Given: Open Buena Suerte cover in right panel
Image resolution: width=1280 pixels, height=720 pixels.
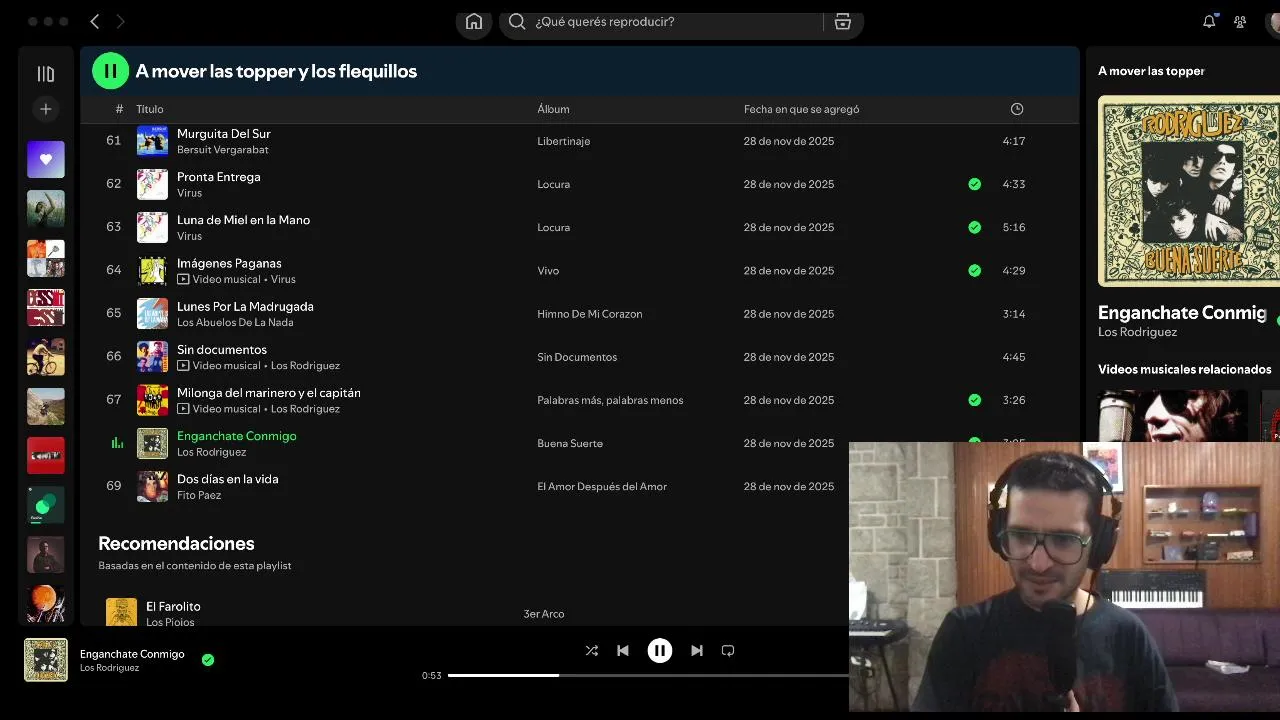Looking at the screenshot, I should pyautogui.click(x=1189, y=191).
